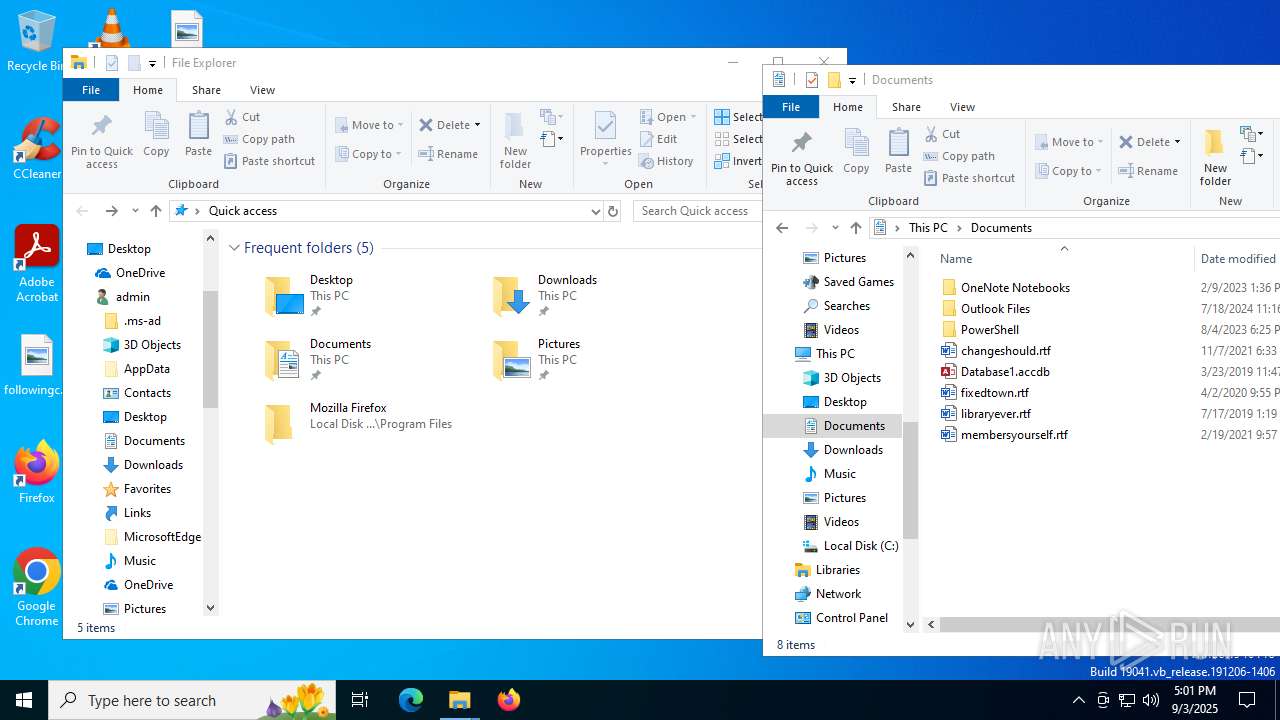Open File tab in Documents window

pyautogui.click(x=791, y=107)
